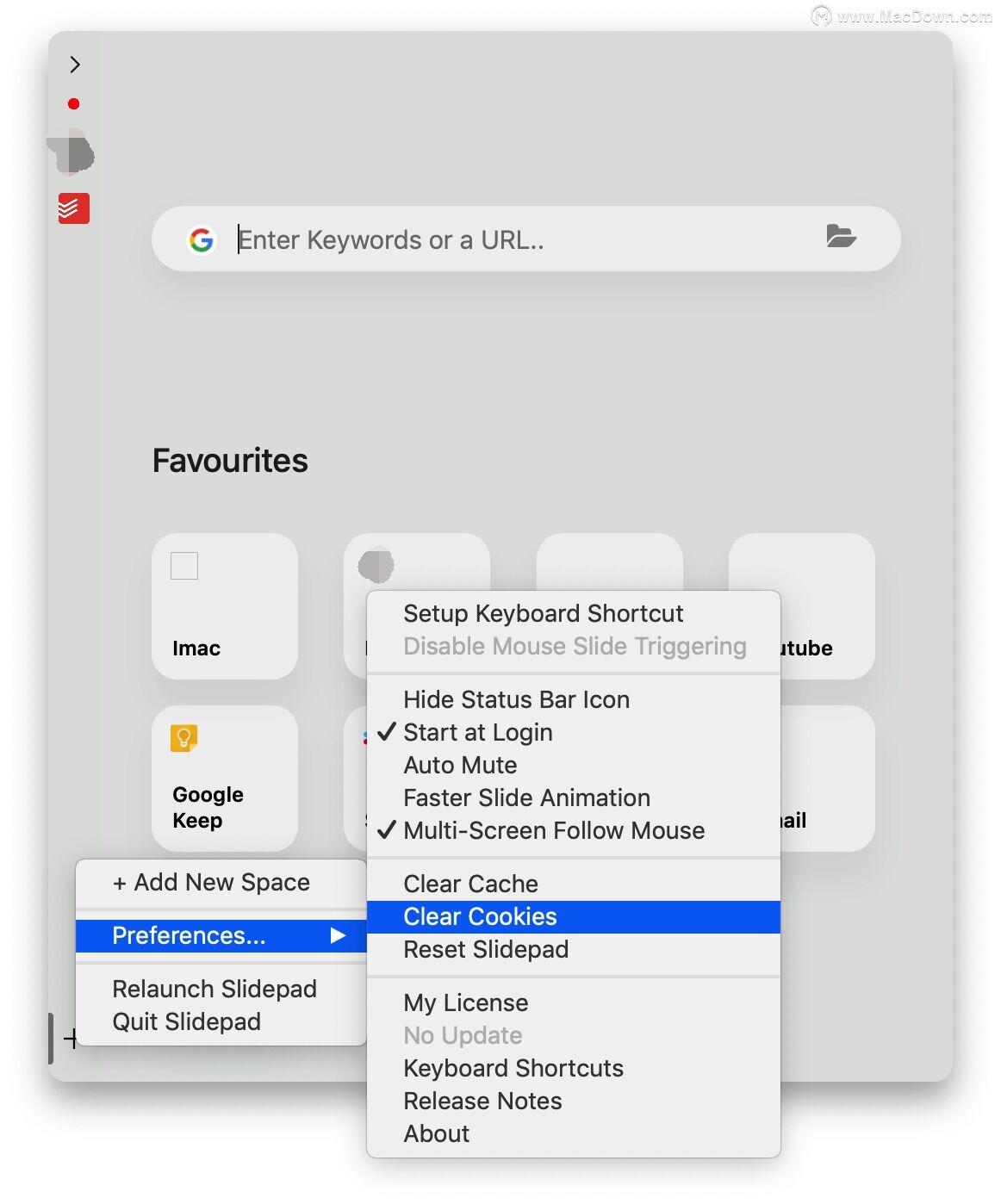Screen dimensions: 1001x1204
Task: Toggle Multi-Screen Follow Mouse
Action: pyautogui.click(x=574, y=830)
